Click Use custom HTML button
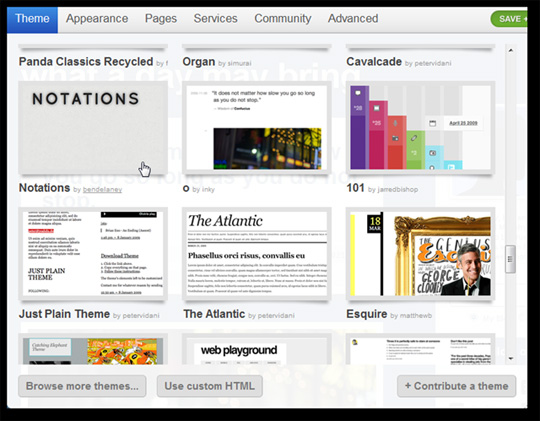The width and height of the screenshot is (540, 421). click(x=210, y=386)
